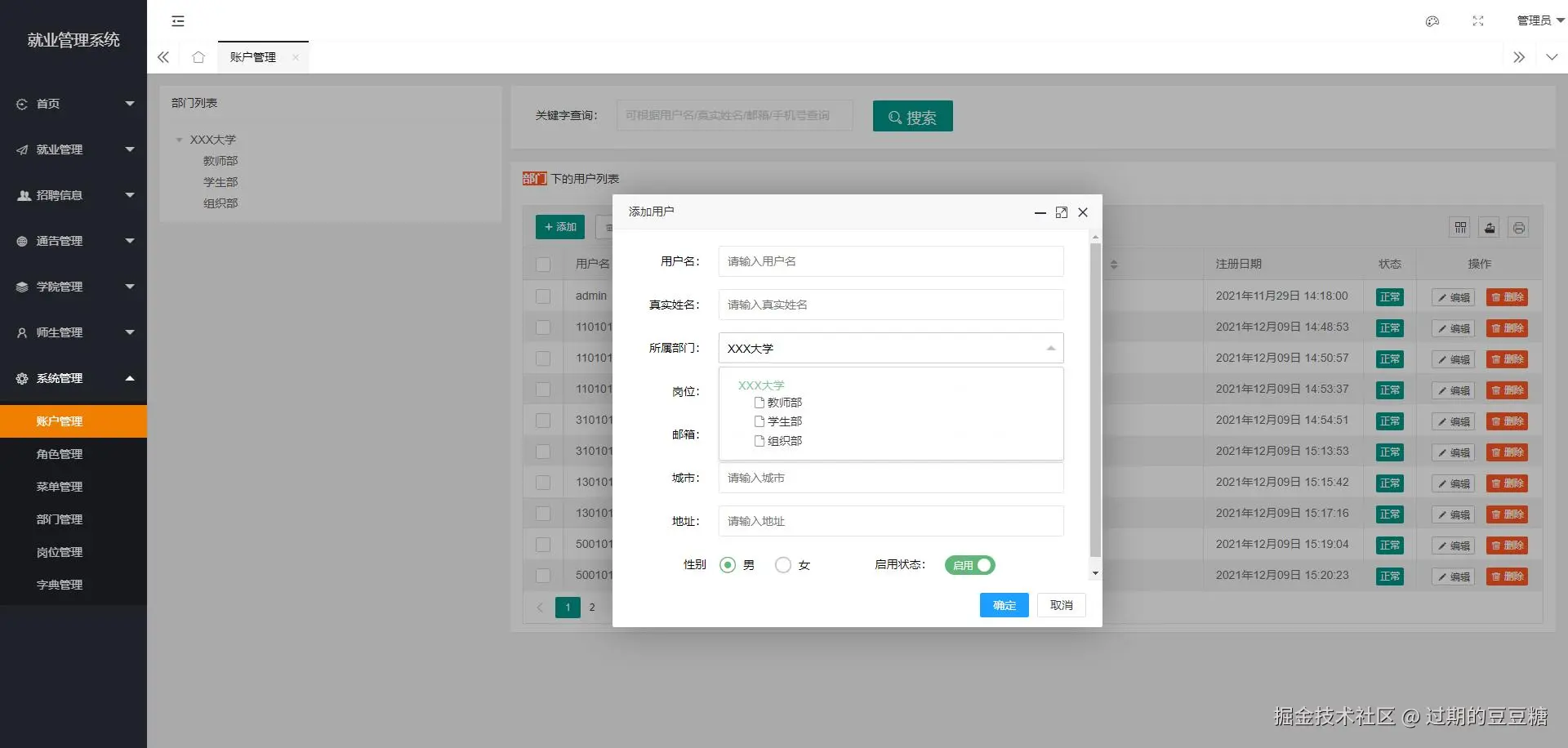Collapse the sidebar with the hamburger icon

tap(178, 20)
